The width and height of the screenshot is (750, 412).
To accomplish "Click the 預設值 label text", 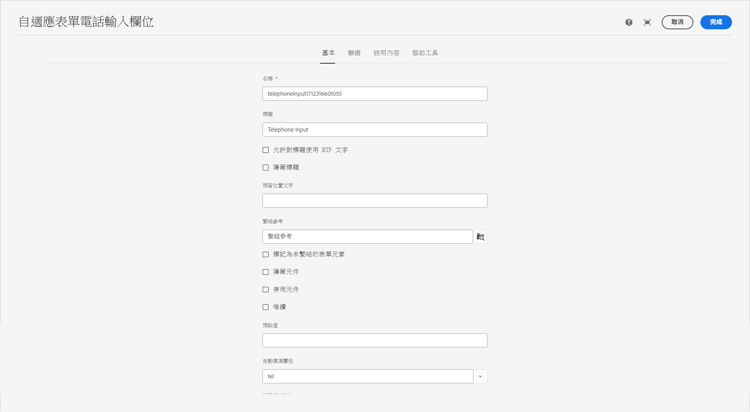I will [270, 325].
